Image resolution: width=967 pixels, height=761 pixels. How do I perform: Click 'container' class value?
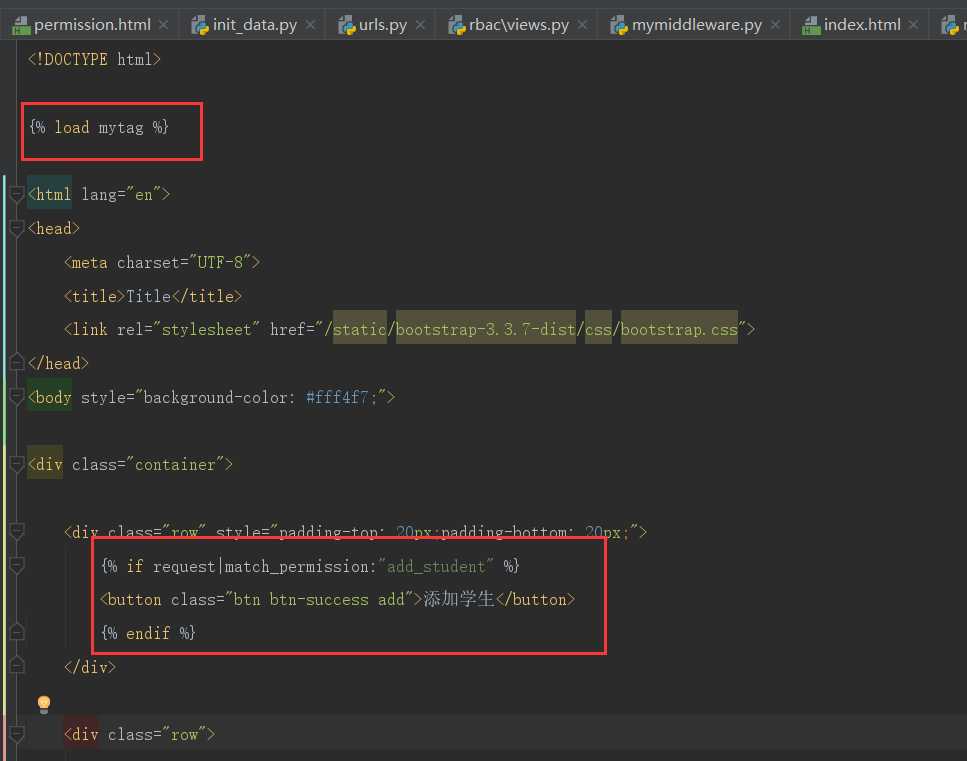click(175, 464)
